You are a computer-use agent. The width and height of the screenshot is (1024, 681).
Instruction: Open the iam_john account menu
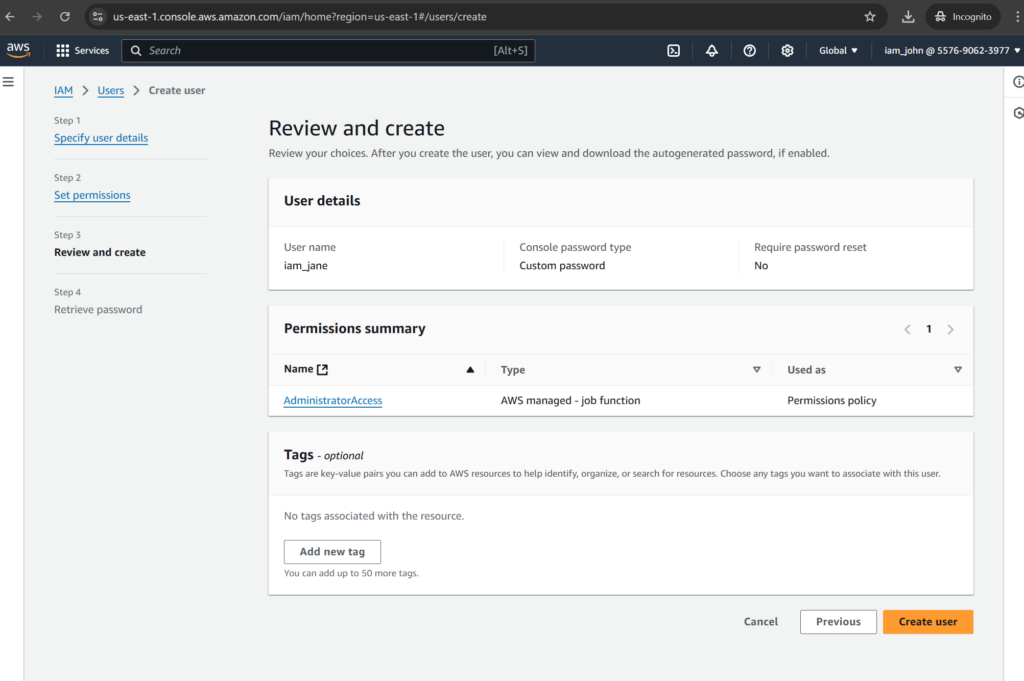[951, 50]
